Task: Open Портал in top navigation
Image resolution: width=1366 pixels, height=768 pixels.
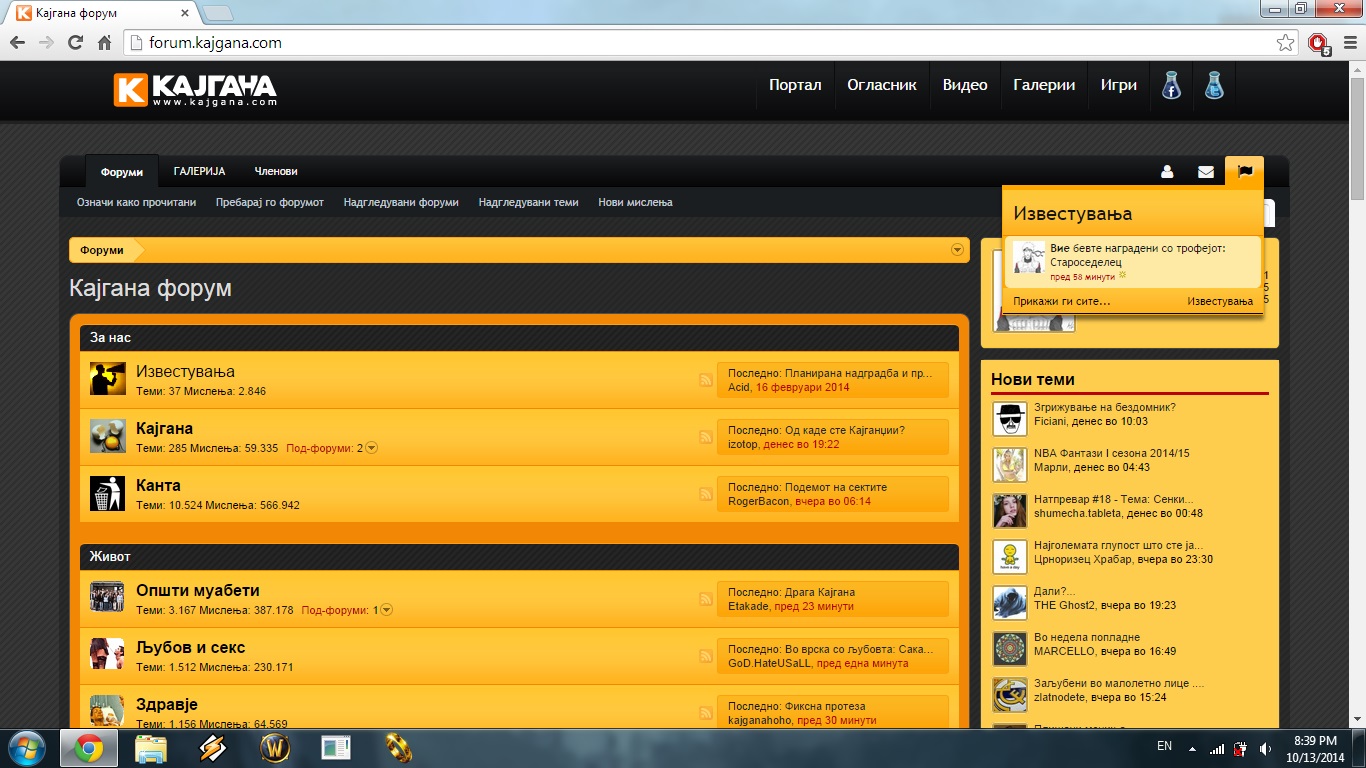Action: [795, 86]
